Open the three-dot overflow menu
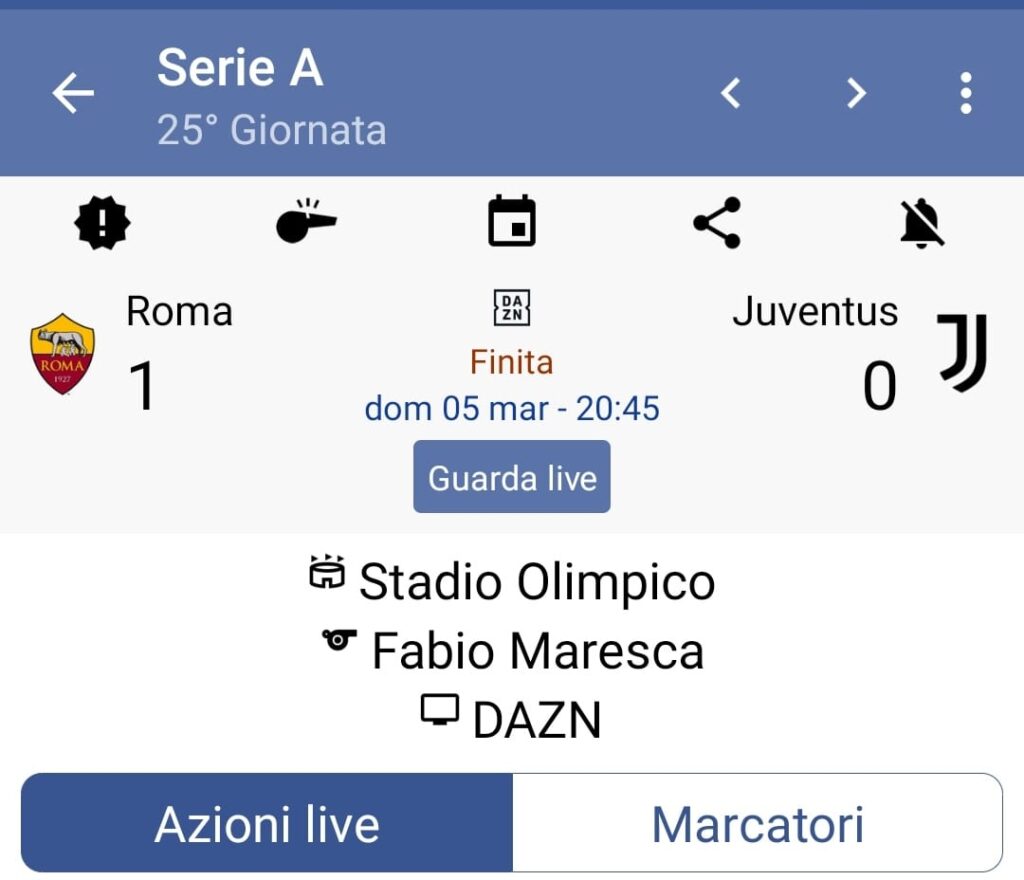This screenshot has height=880, width=1024. point(965,94)
